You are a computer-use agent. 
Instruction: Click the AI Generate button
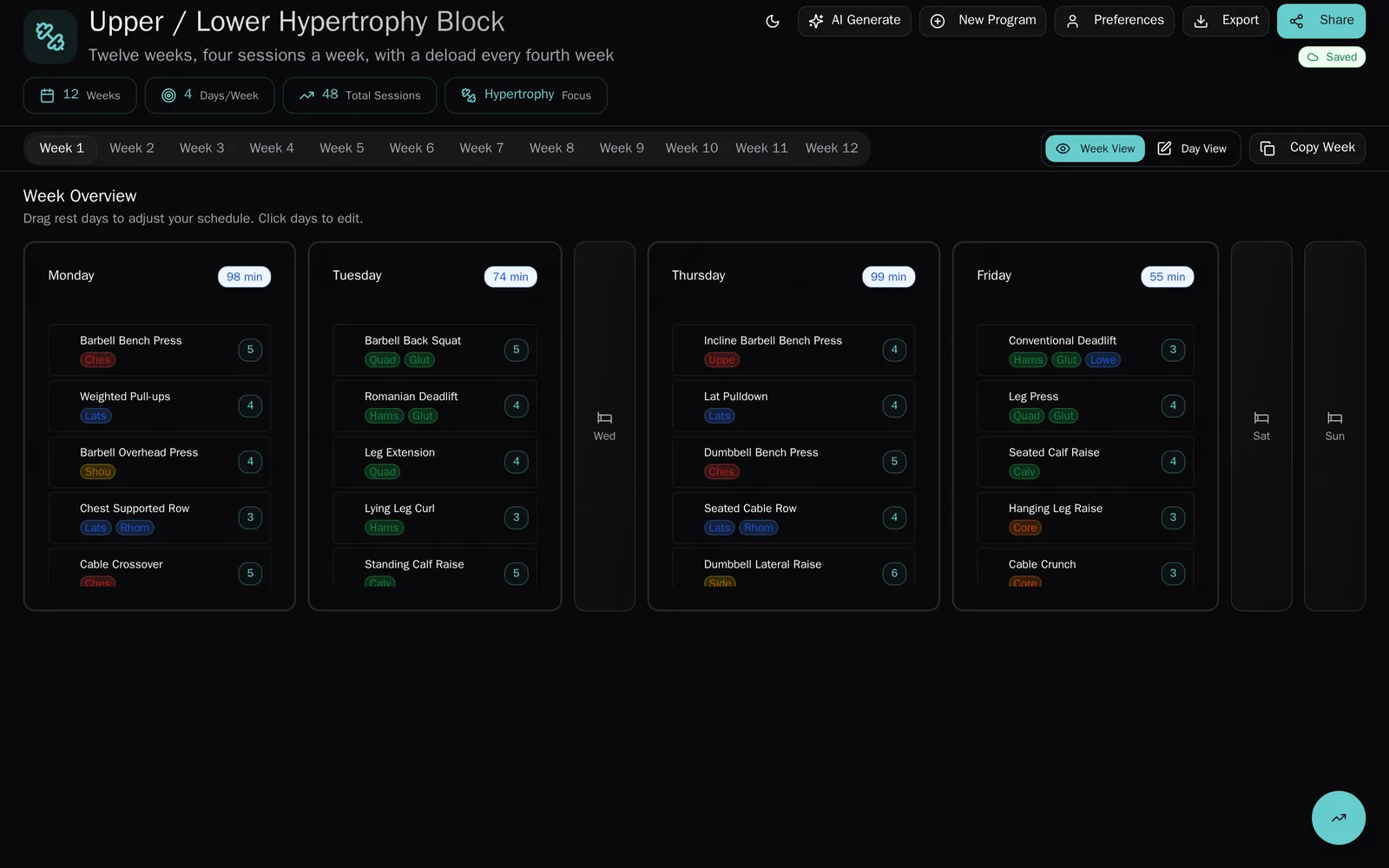coord(854,21)
